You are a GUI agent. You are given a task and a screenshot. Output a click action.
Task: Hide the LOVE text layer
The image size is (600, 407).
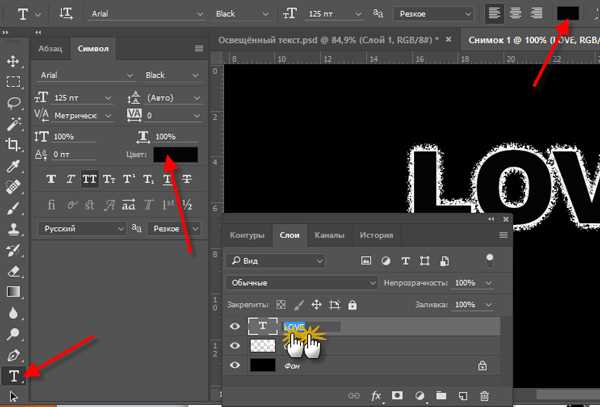[x=235, y=326]
